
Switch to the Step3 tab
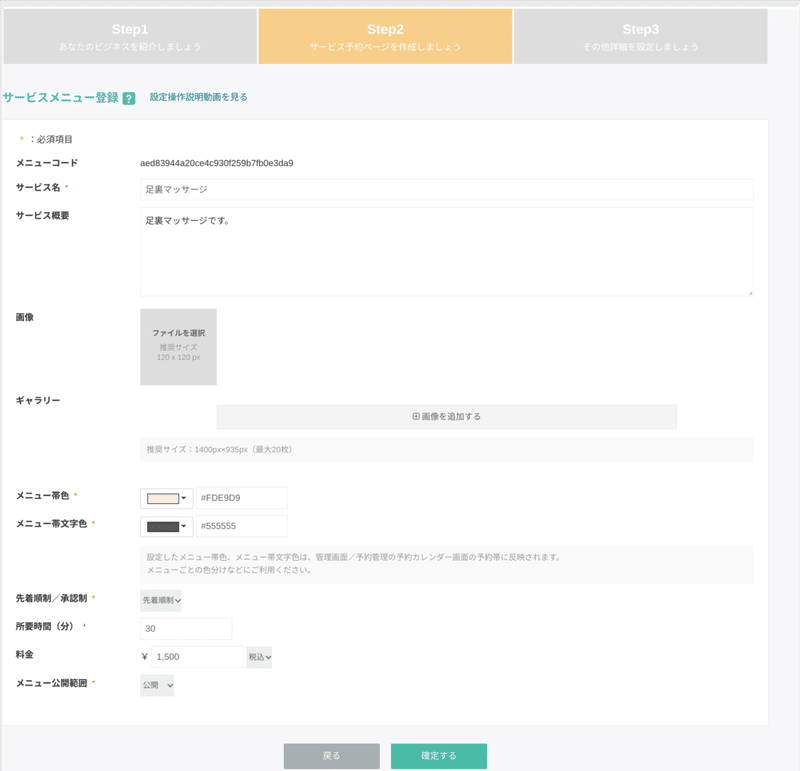641,36
